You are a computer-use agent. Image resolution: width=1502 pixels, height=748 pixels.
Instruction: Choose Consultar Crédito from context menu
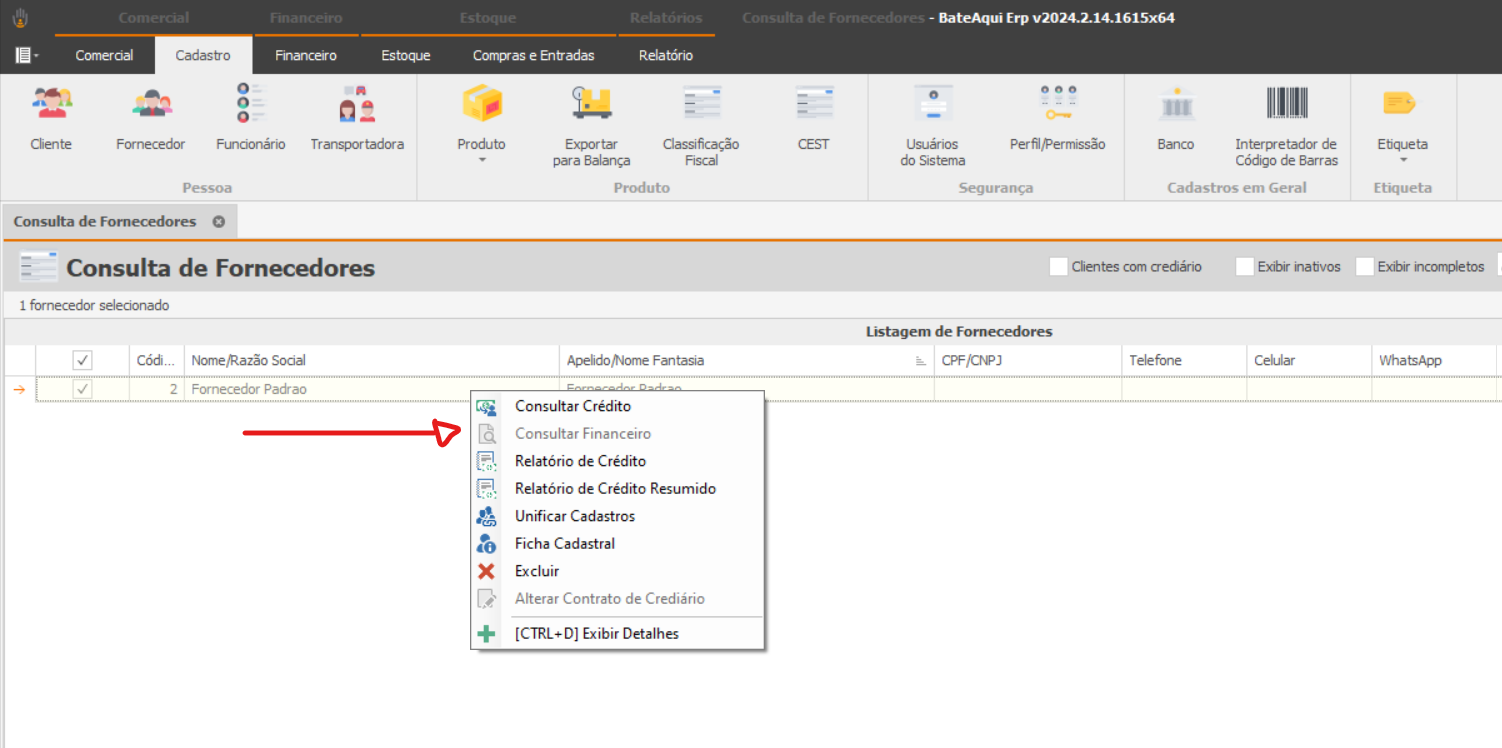point(617,407)
